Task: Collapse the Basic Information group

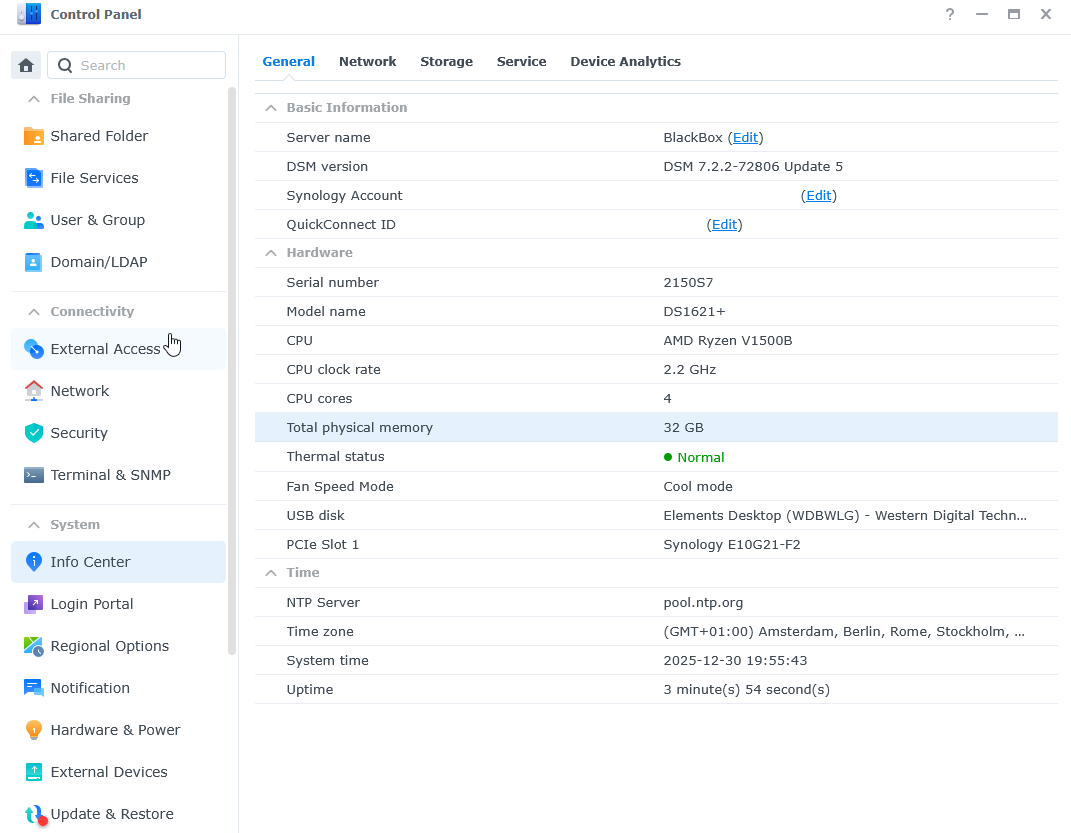Action: 270,108
